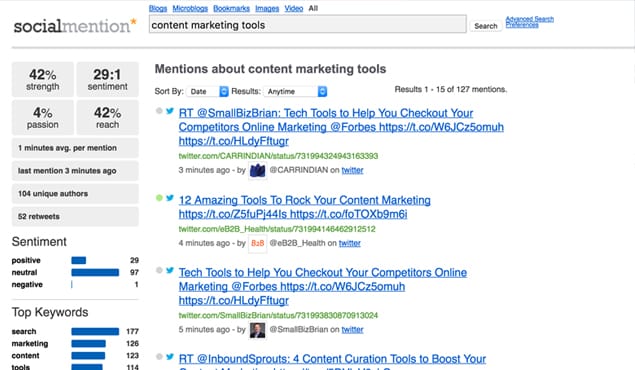Click the socialmention logo

[75, 26]
